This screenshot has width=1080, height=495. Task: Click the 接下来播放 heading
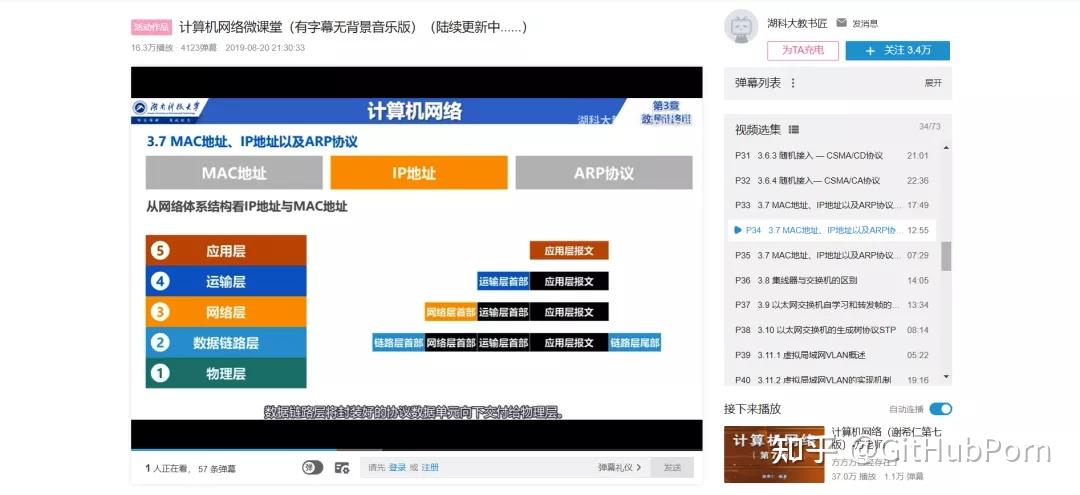click(x=752, y=409)
